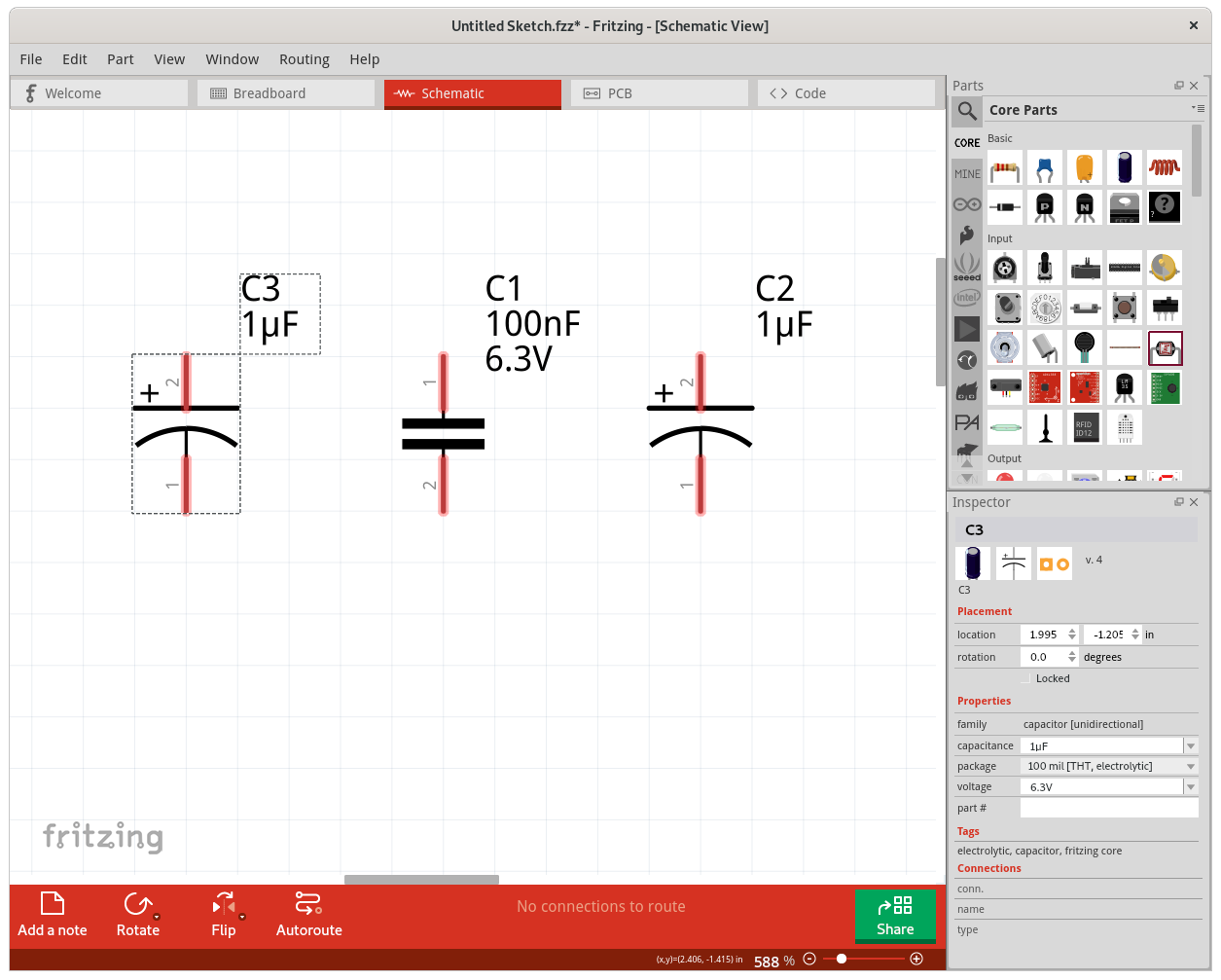1221x980 pixels.
Task: Pick the electrolytic capacitor in Basic parts
Action: click(1124, 167)
